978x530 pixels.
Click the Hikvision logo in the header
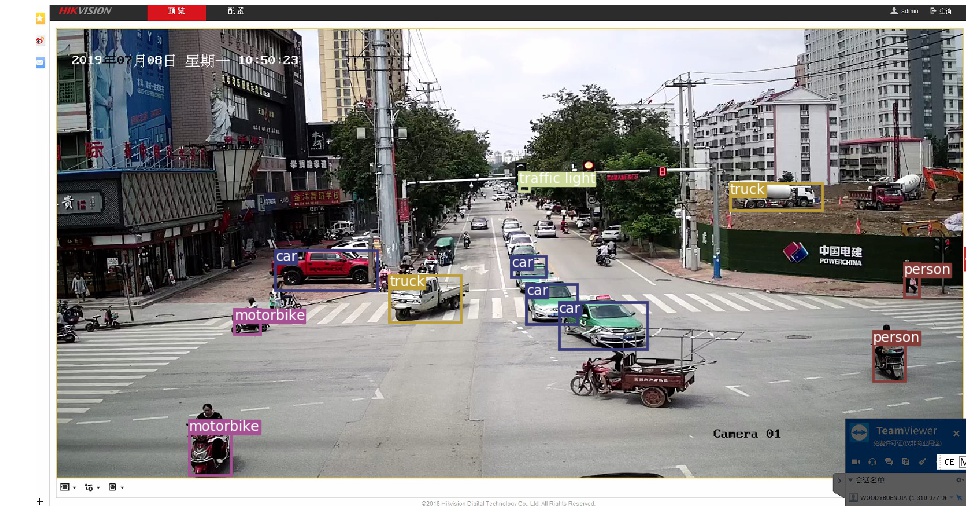point(85,11)
